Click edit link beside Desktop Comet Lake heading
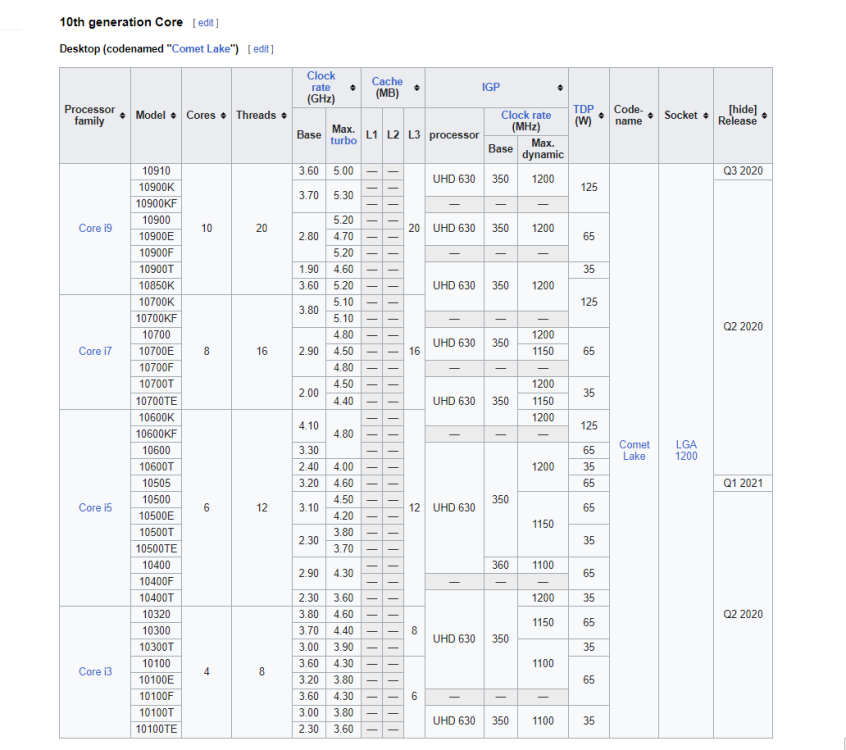The width and height of the screenshot is (846, 750). (261, 49)
